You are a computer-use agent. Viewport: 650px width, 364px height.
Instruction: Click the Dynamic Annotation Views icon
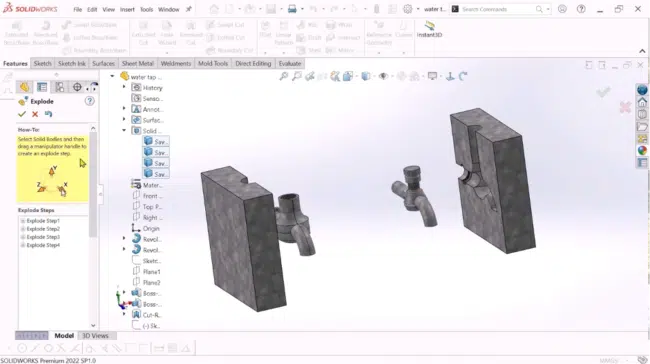(335, 76)
